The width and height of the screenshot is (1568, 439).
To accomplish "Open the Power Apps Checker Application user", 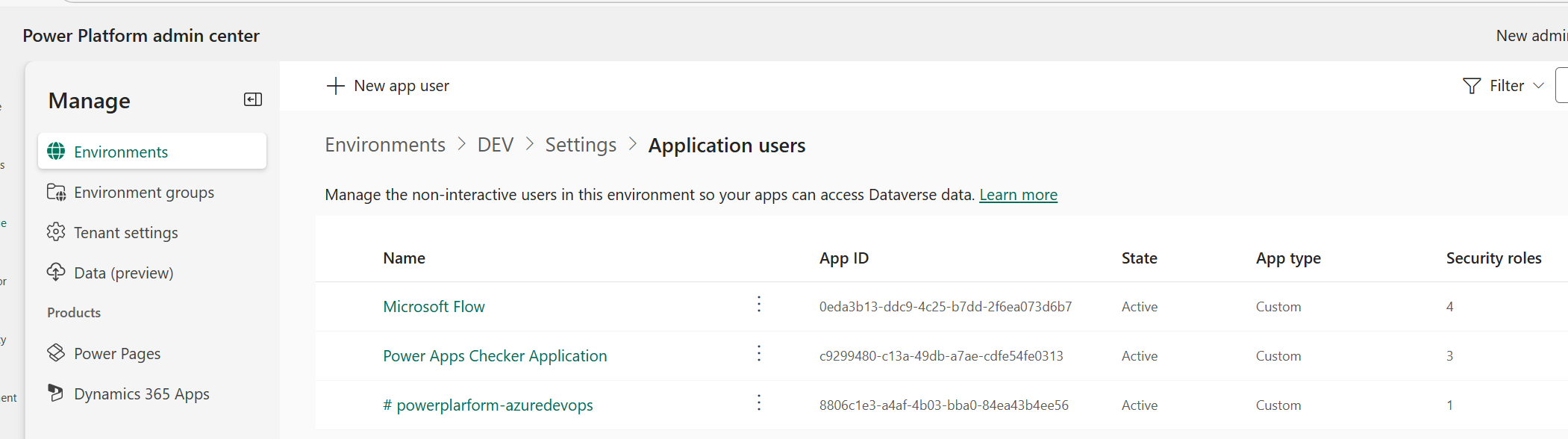I will pyautogui.click(x=495, y=356).
